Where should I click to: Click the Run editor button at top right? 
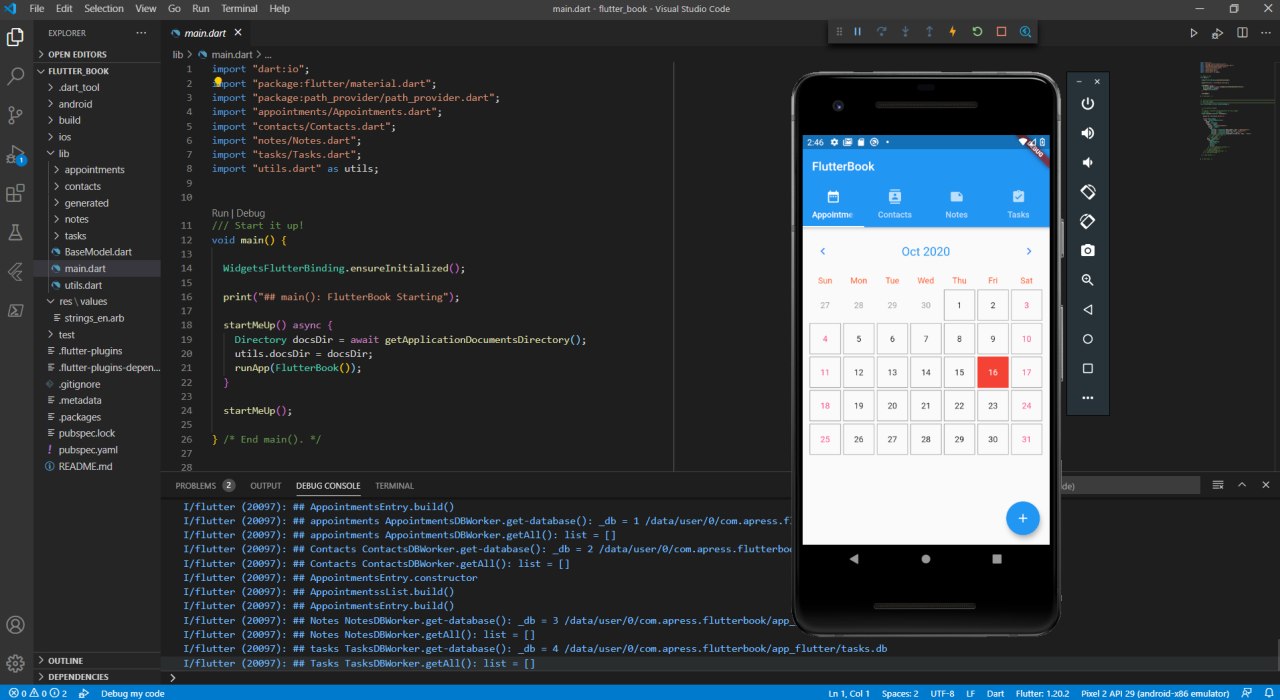coord(1193,33)
